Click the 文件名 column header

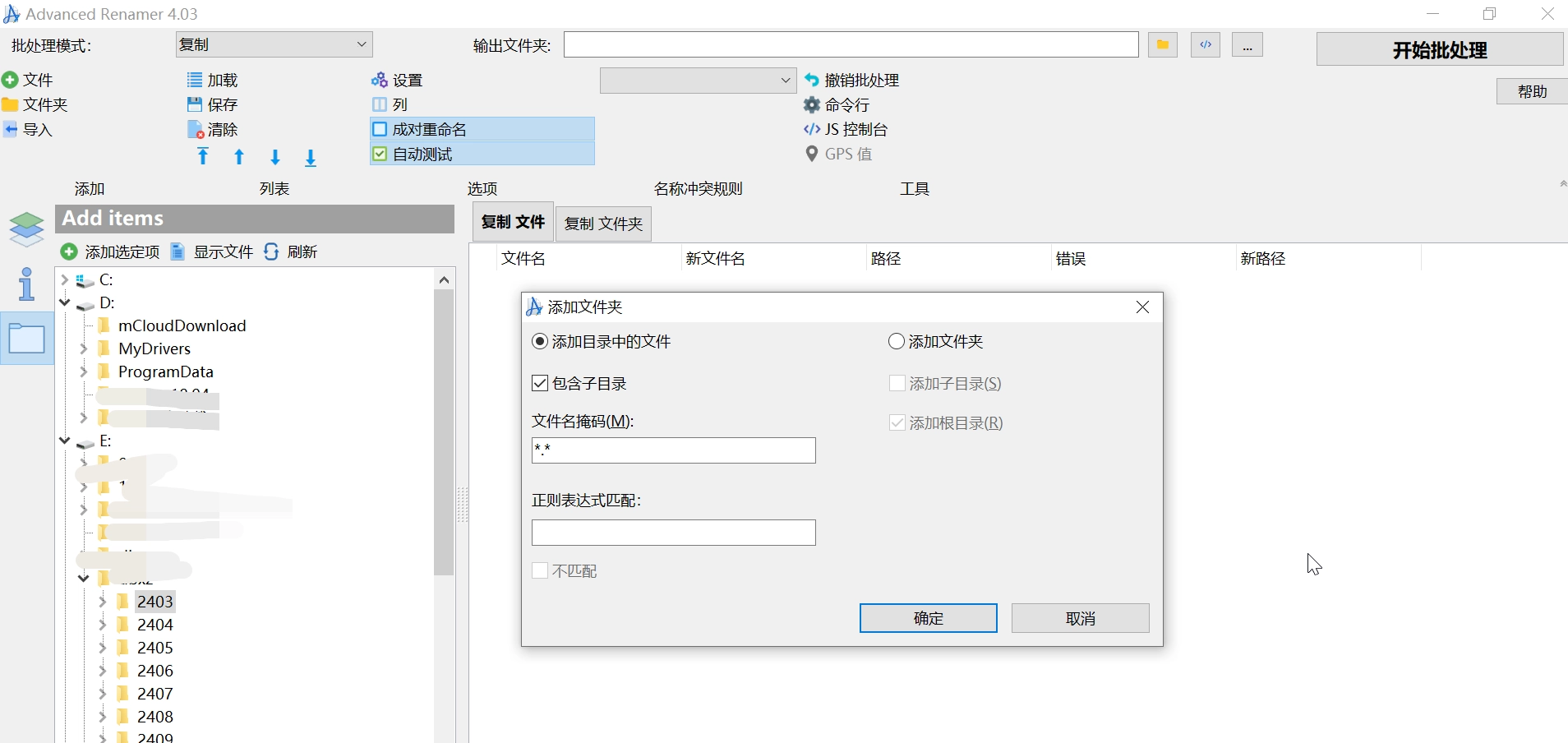point(589,258)
